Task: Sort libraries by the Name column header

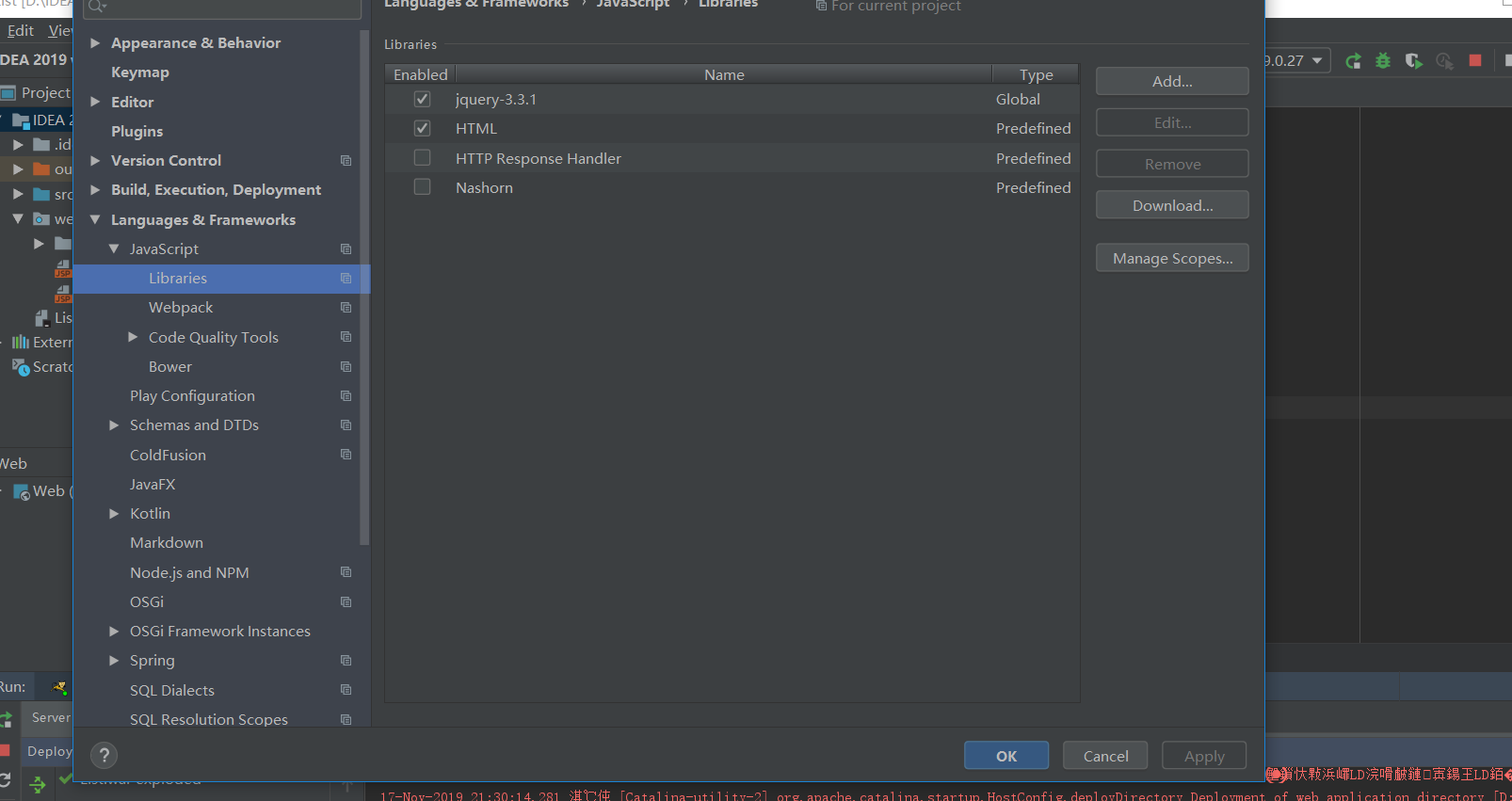Action: click(x=724, y=74)
